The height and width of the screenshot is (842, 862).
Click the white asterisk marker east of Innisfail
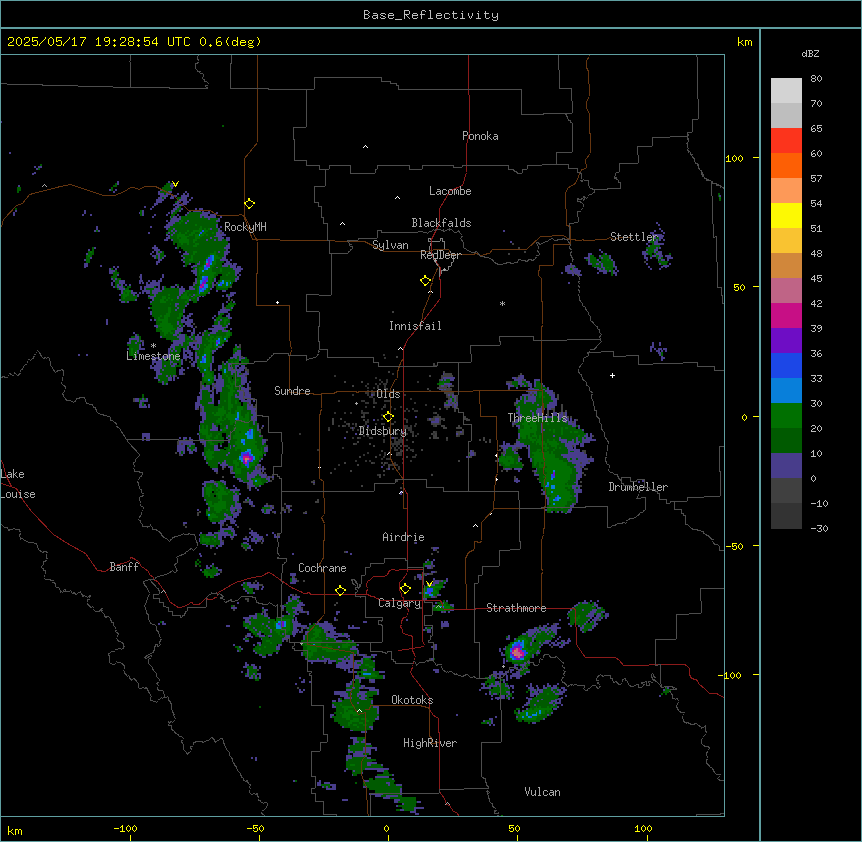[502, 303]
